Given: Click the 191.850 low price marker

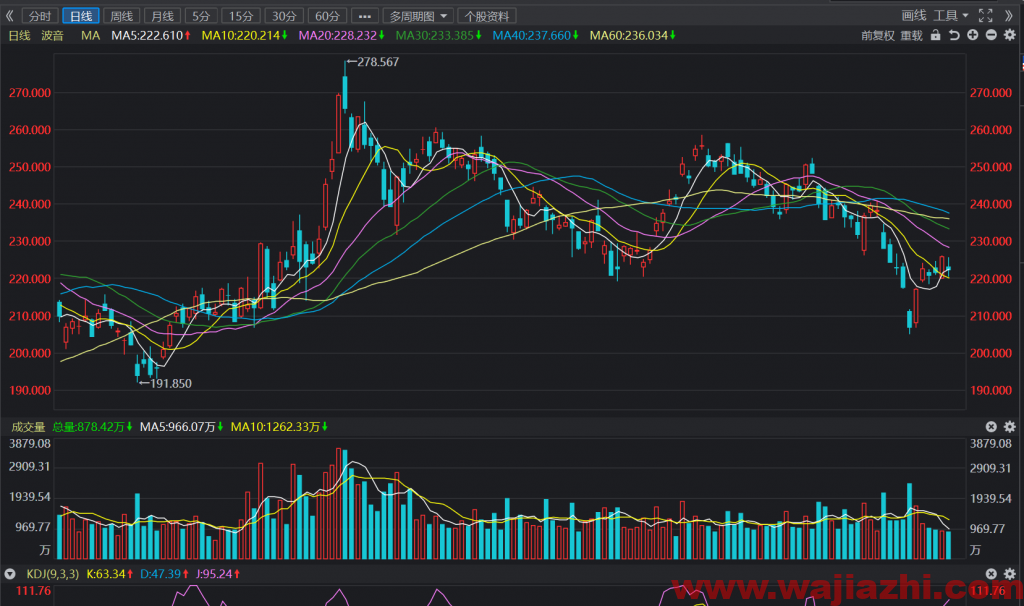Looking at the screenshot, I should click(166, 383).
